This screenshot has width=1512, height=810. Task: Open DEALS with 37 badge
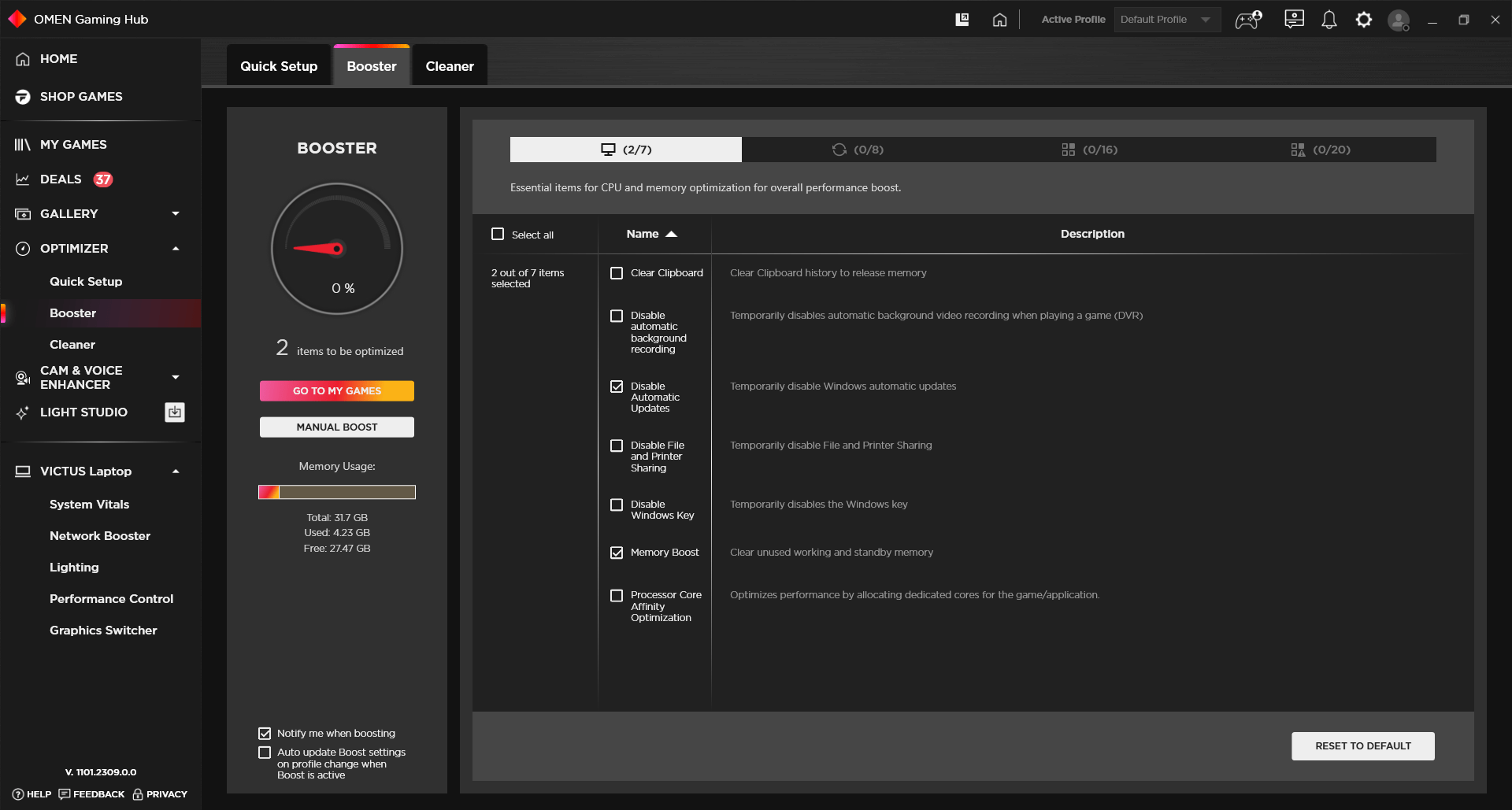coord(64,179)
